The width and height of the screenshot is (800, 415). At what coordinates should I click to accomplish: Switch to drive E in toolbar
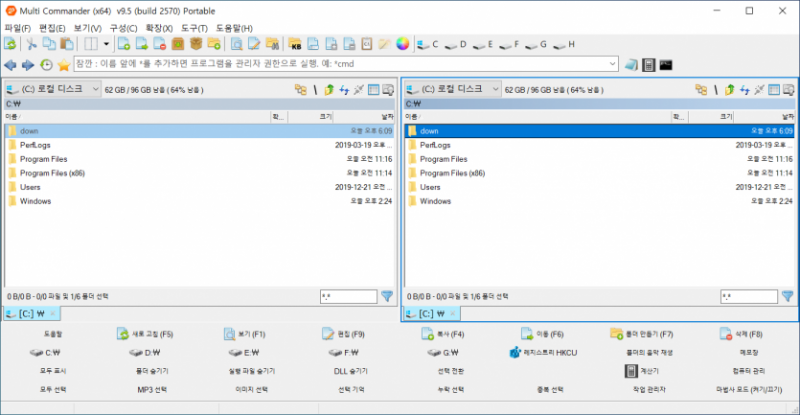point(483,45)
